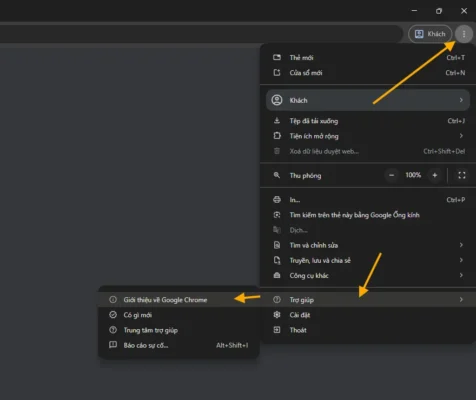Click the Tìm và chỉnh sửa icon
Viewport: 476px width, 400px height.
pyautogui.click(x=277, y=245)
